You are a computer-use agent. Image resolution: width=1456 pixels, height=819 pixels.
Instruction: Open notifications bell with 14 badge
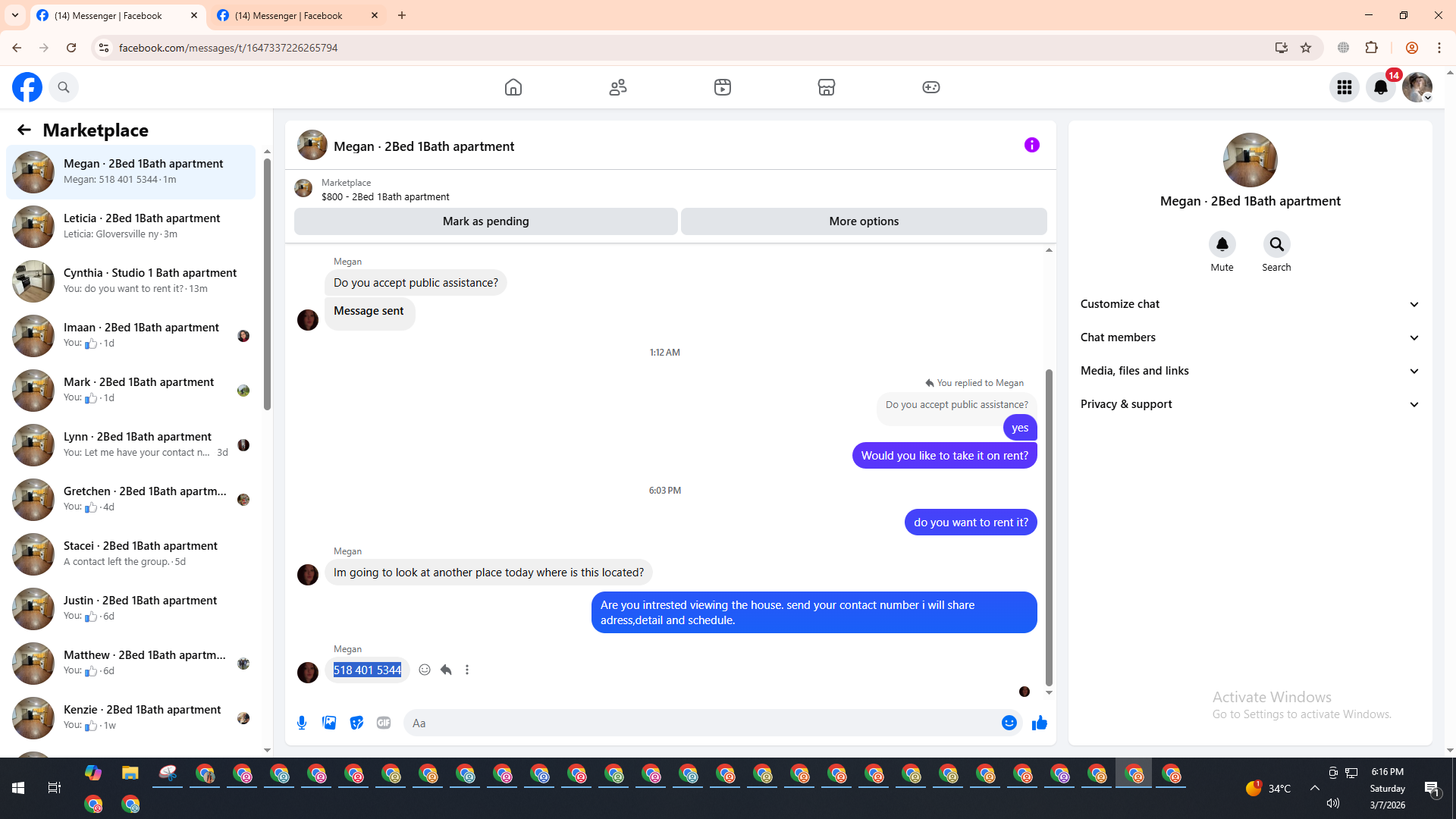point(1381,87)
